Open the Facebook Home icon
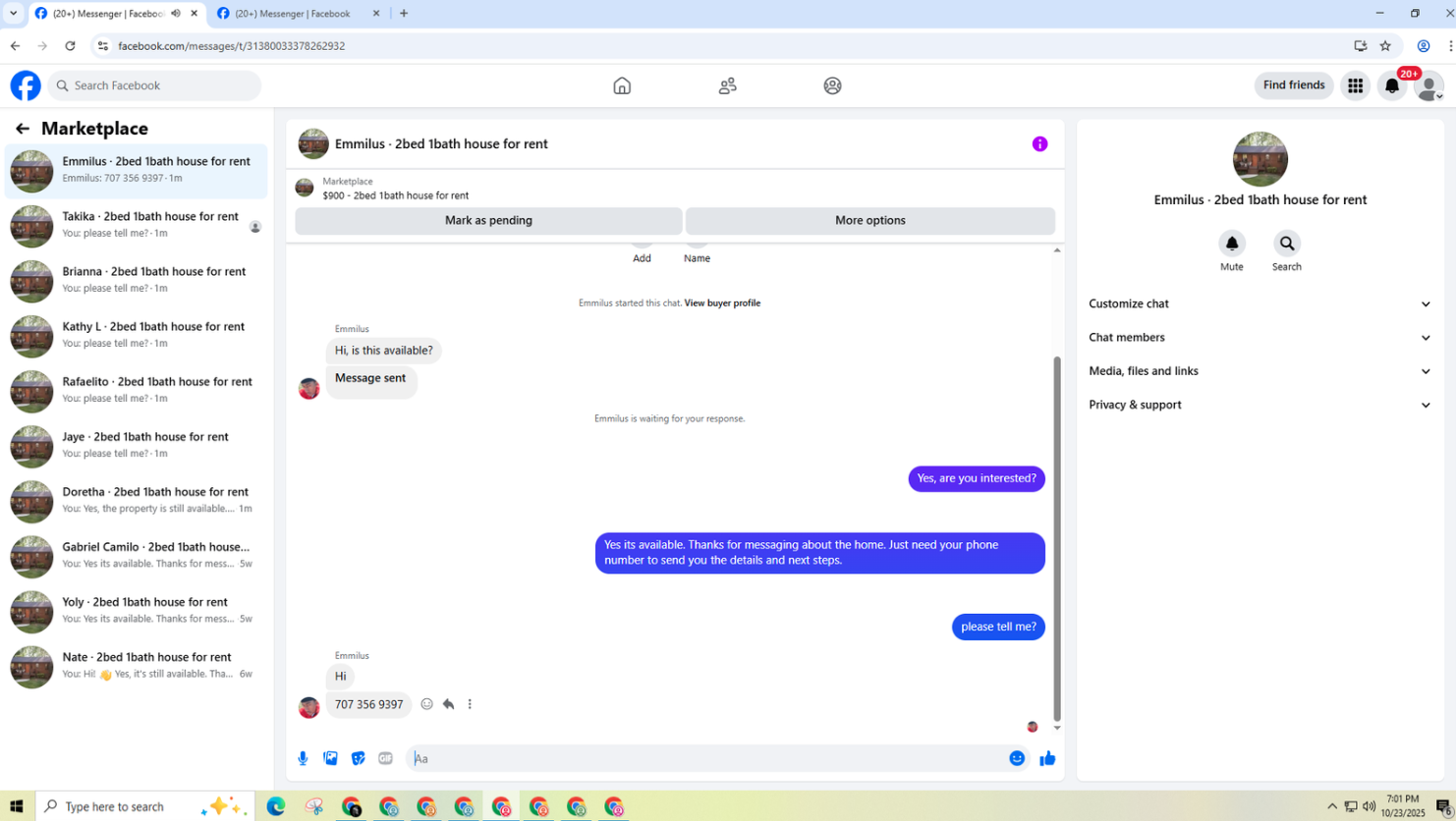1456x821 pixels. 622,85
